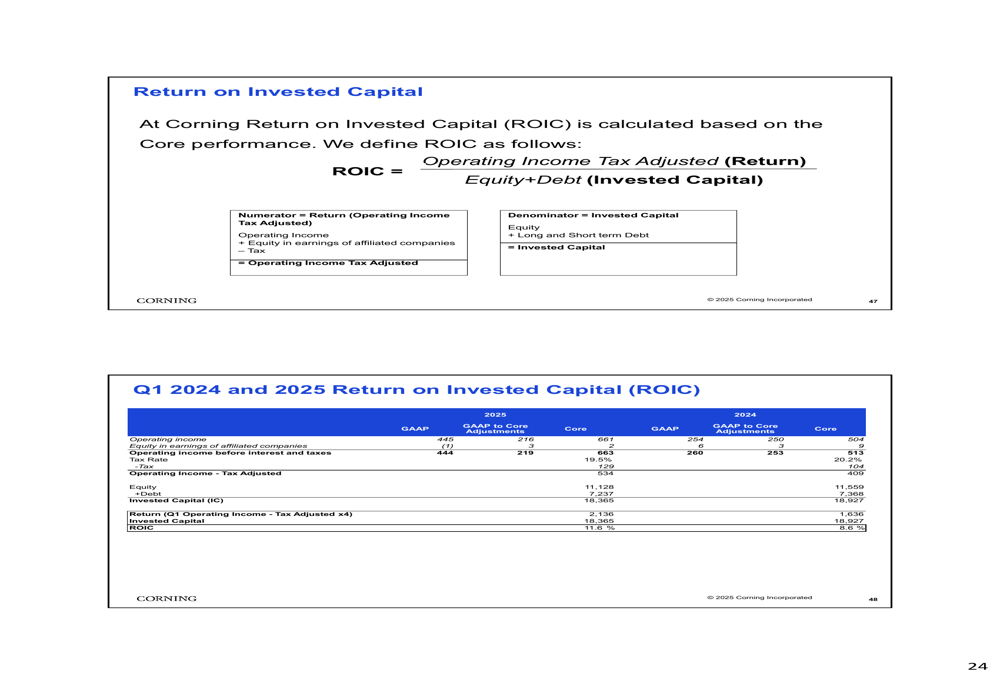
Task: Click the 2024 GAAP operating income value 254
Action: (x=695, y=439)
